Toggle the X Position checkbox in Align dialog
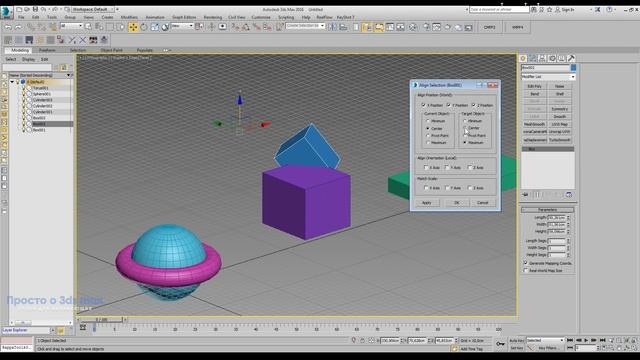 click(x=423, y=105)
